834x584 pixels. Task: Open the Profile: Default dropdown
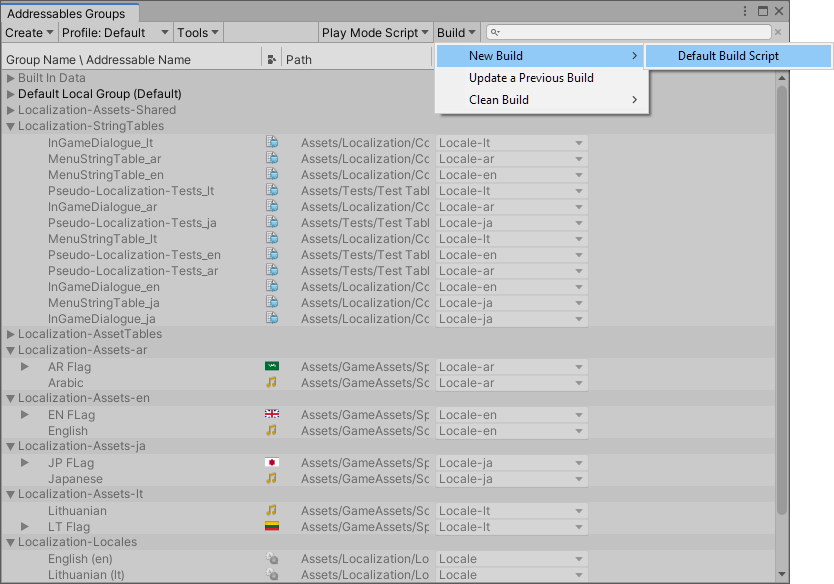(x=113, y=32)
